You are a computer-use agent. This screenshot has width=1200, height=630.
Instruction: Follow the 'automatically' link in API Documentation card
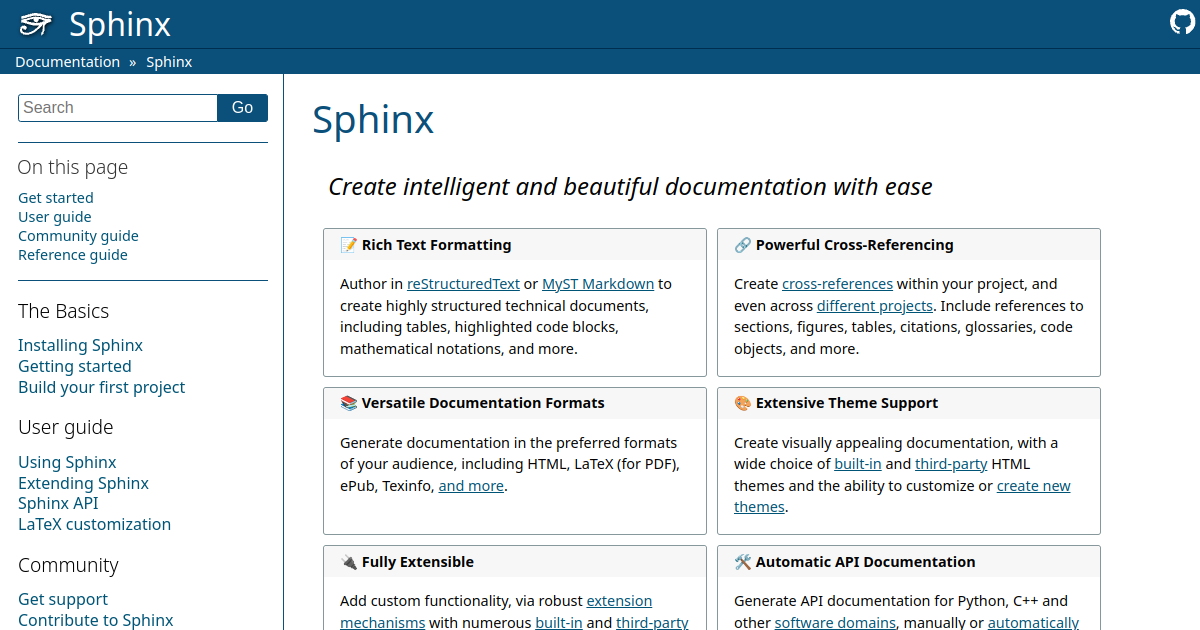[x=1033, y=623]
